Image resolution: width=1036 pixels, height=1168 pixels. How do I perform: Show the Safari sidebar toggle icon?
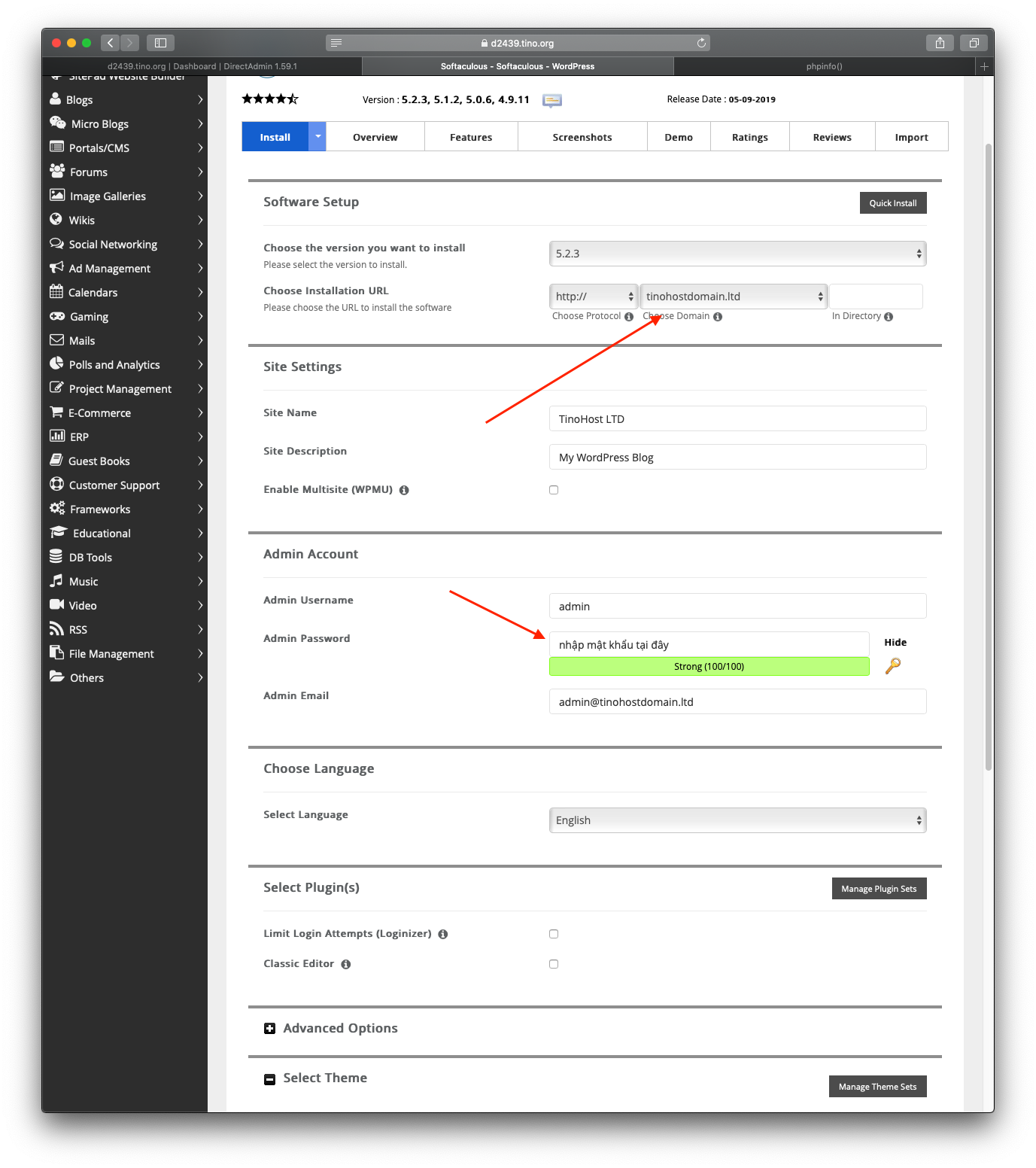(160, 43)
